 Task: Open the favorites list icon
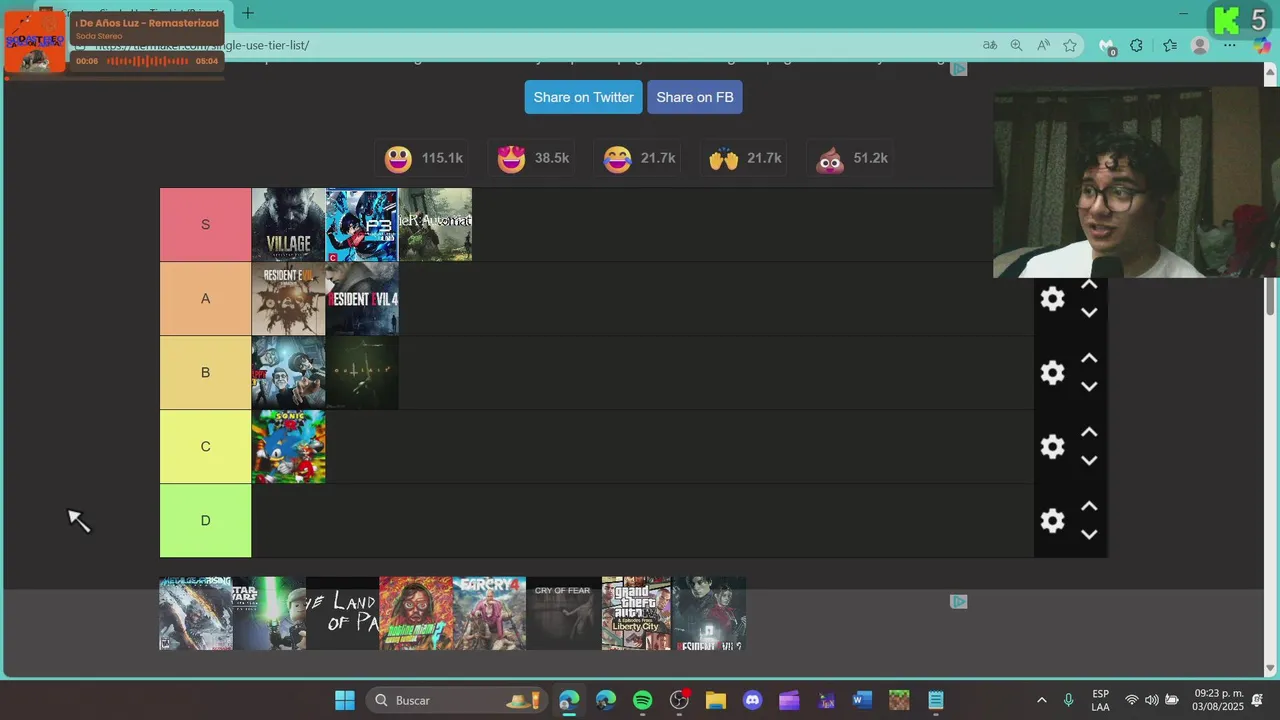(1170, 45)
